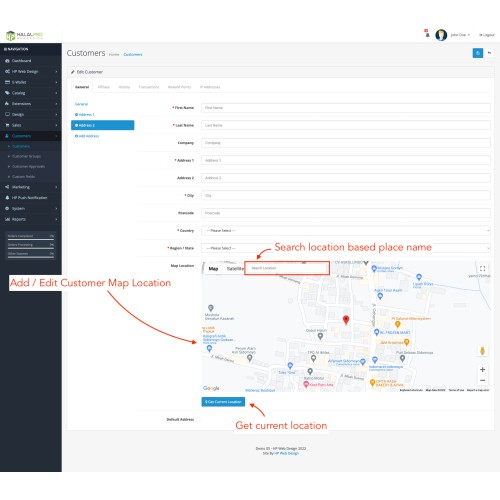Open the Region / State dropdown
The image size is (500, 500).
[346, 248]
